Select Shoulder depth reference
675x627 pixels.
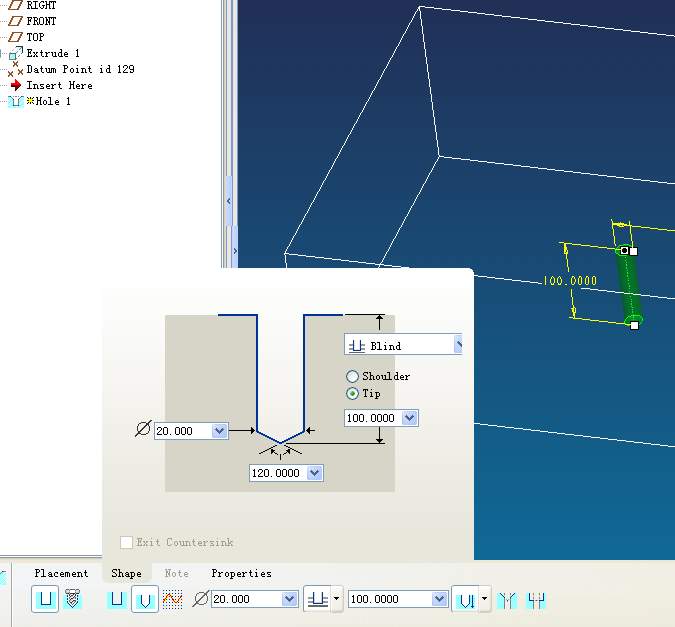point(352,376)
